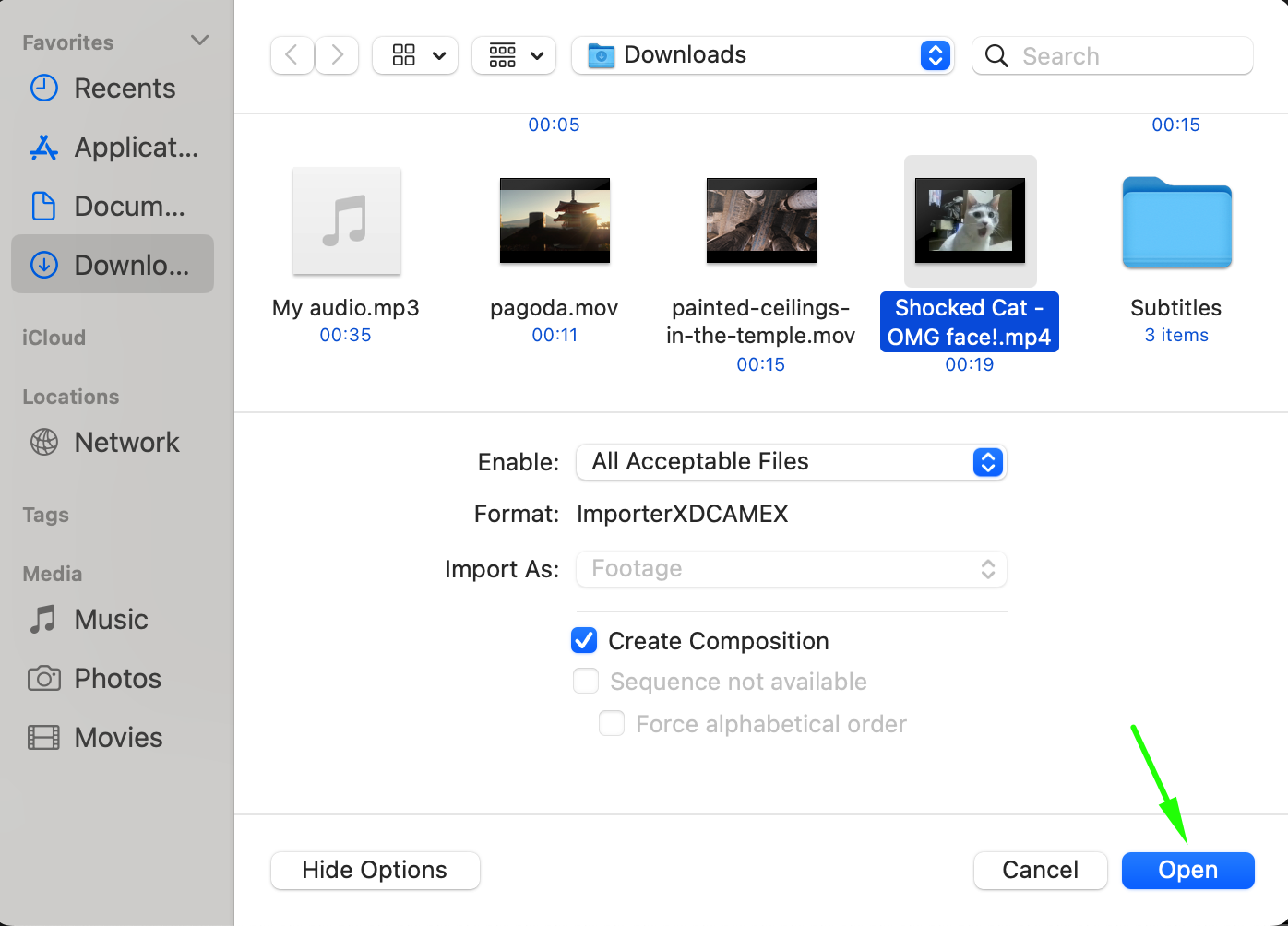1288x926 pixels.
Task: Select the My audio.mp3 file
Action: click(346, 221)
